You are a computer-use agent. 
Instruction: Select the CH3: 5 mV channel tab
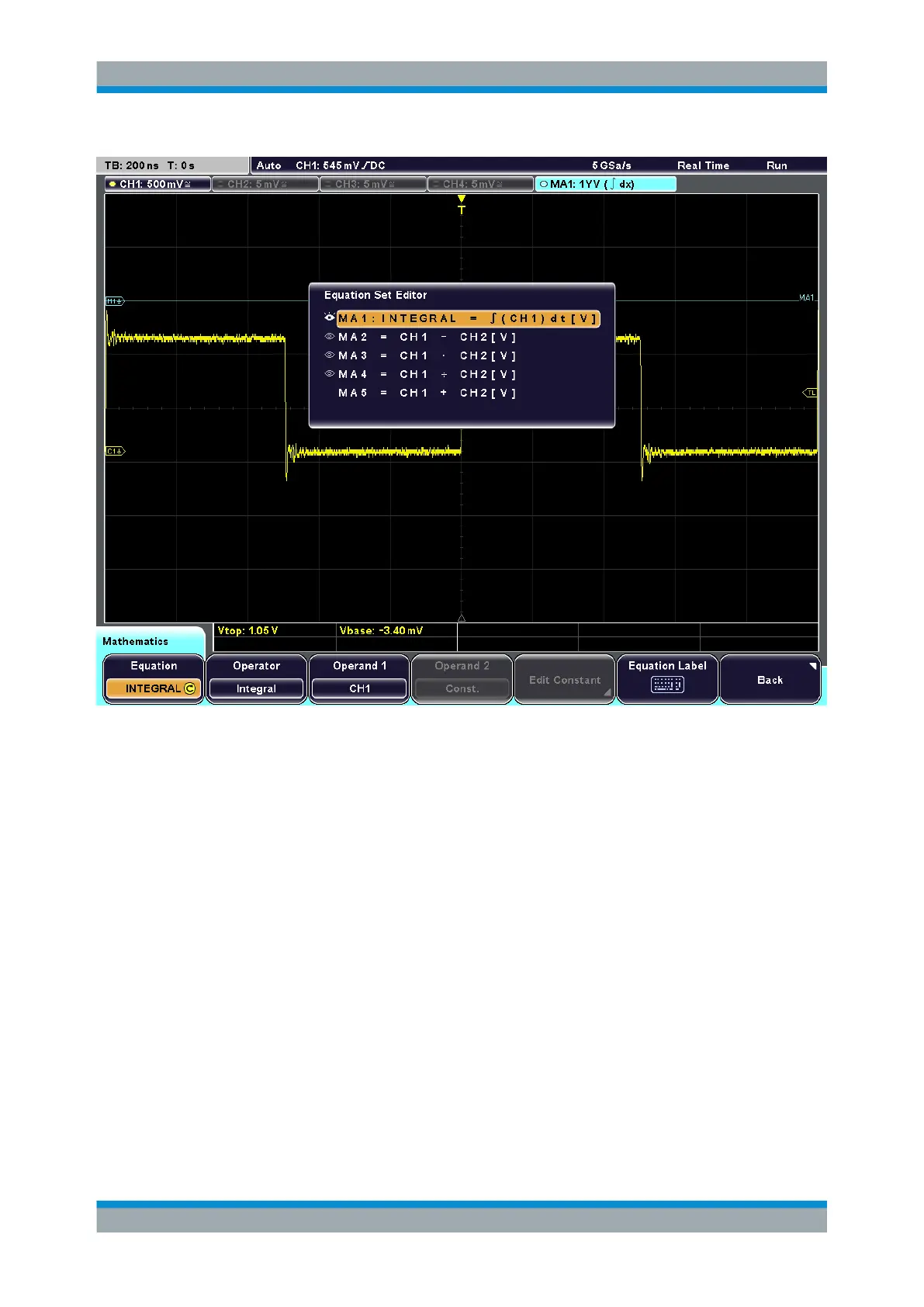click(x=373, y=185)
